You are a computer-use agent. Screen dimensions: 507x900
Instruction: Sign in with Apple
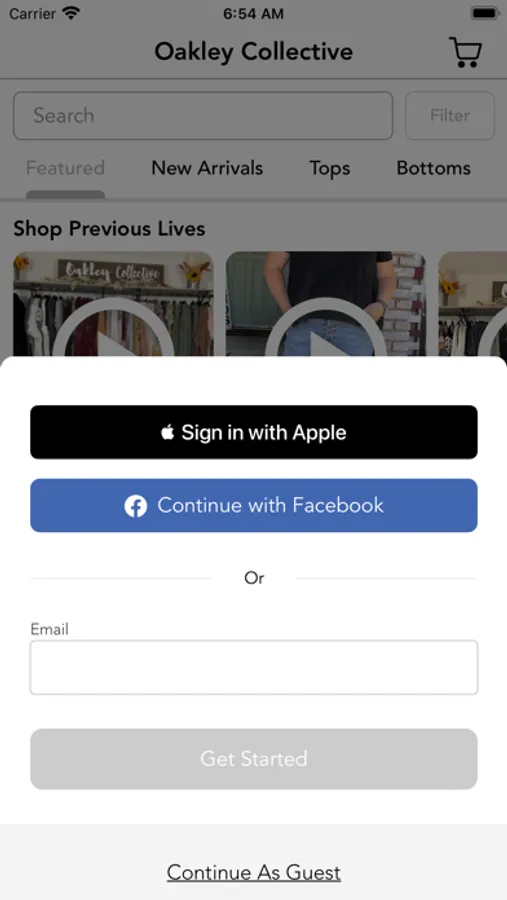[x=254, y=432]
